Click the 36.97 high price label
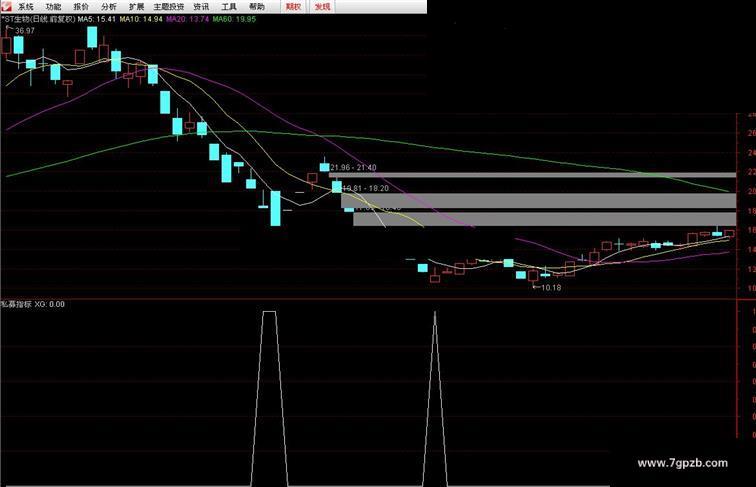Image resolution: width=756 pixels, height=487 pixels. (x=25, y=31)
